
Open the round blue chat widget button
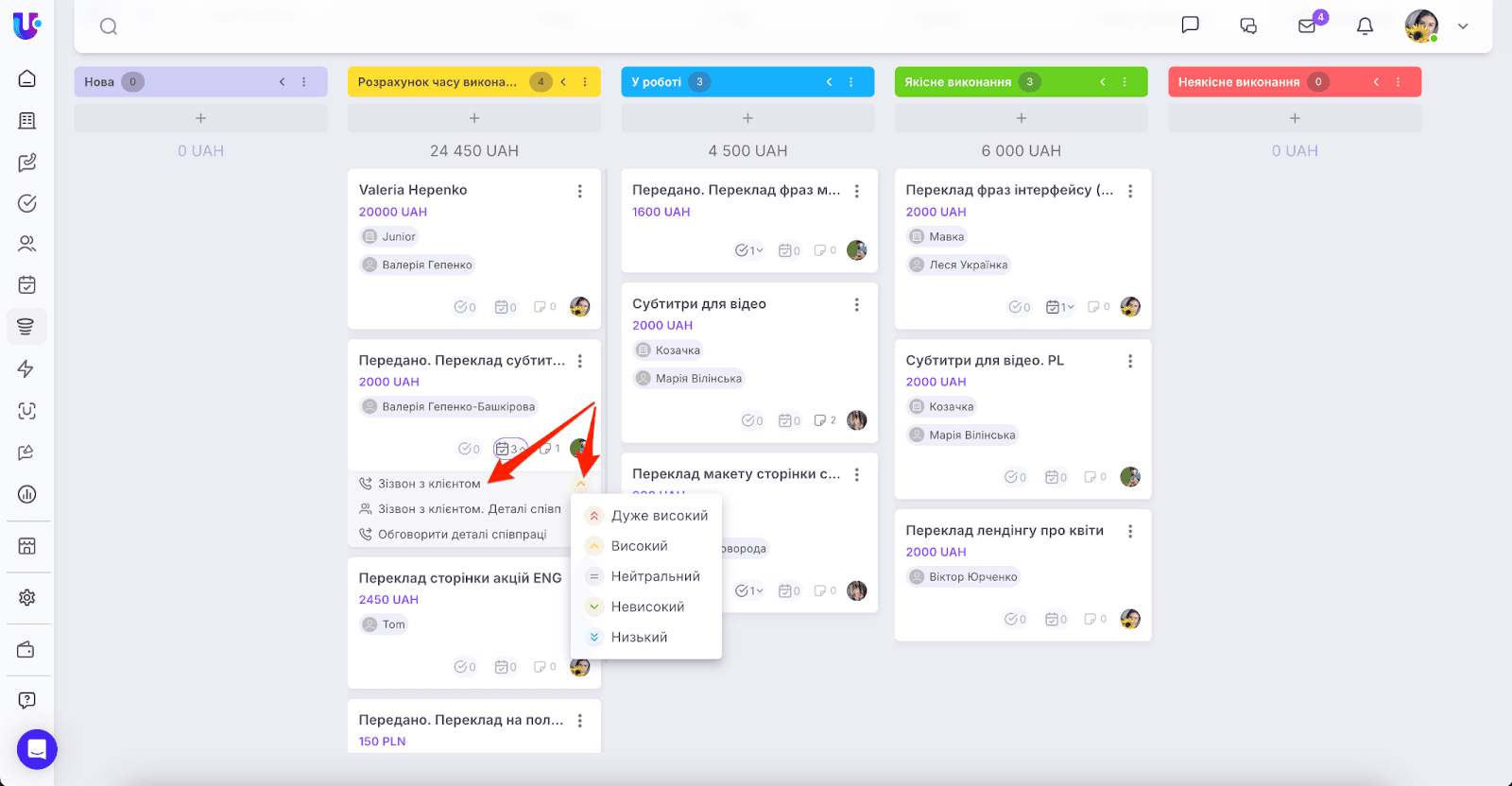[37, 750]
